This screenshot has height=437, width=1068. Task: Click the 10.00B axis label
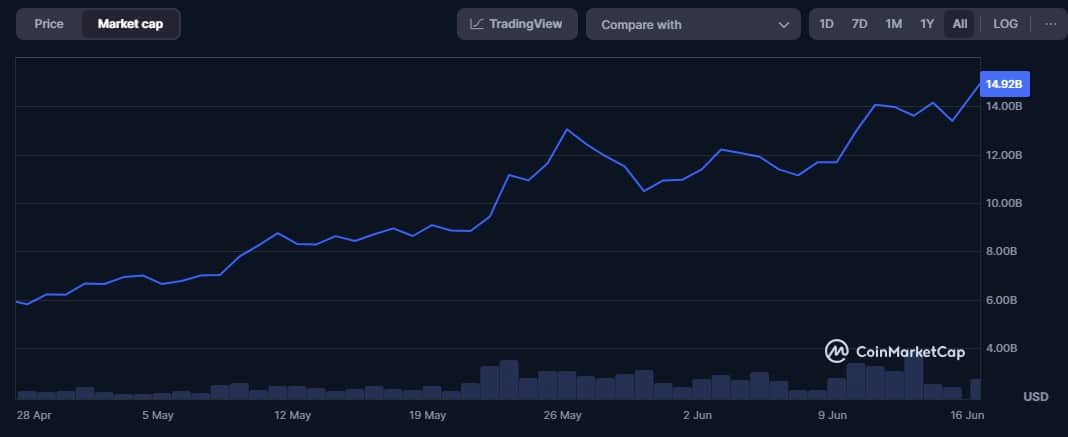pyautogui.click(x=1005, y=204)
